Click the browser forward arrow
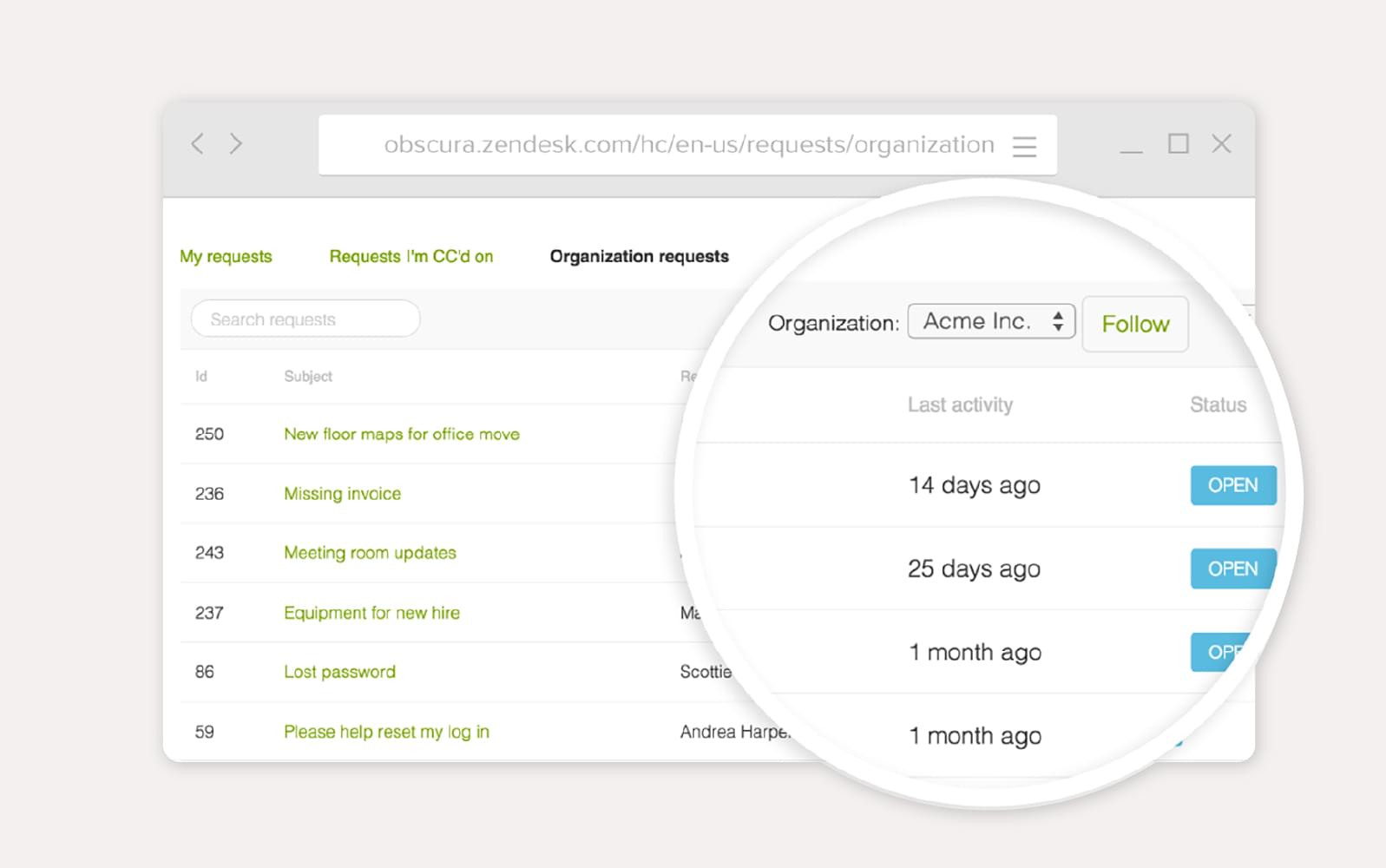The image size is (1386, 868). 236,143
